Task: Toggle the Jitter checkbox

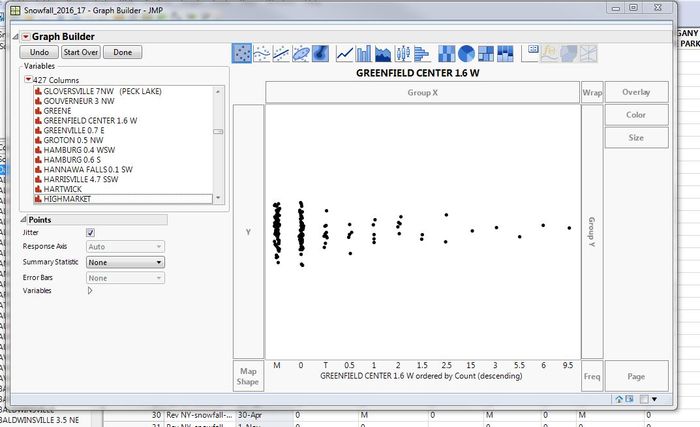Action: point(90,233)
